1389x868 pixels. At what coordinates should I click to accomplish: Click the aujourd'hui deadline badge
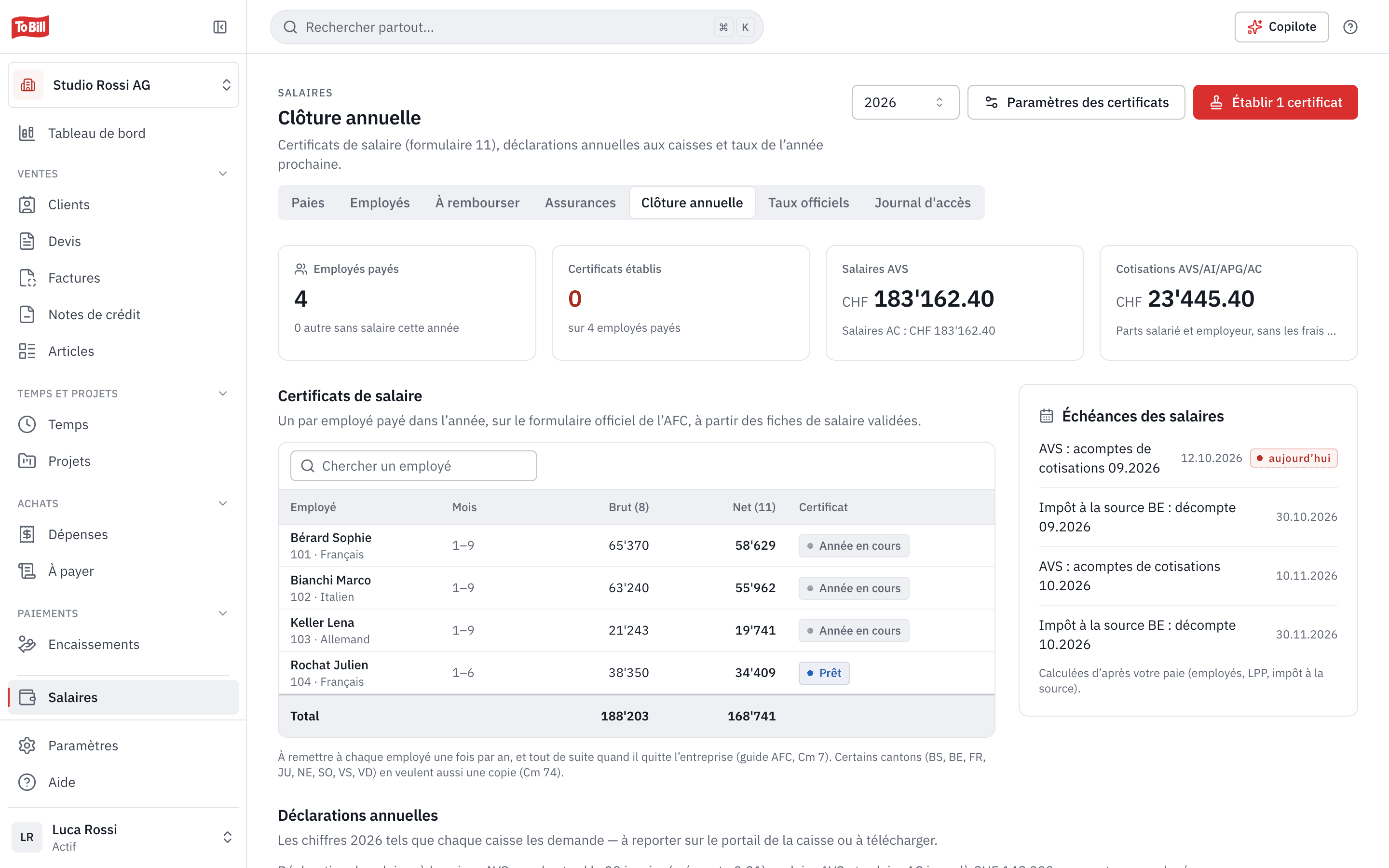[1294, 458]
